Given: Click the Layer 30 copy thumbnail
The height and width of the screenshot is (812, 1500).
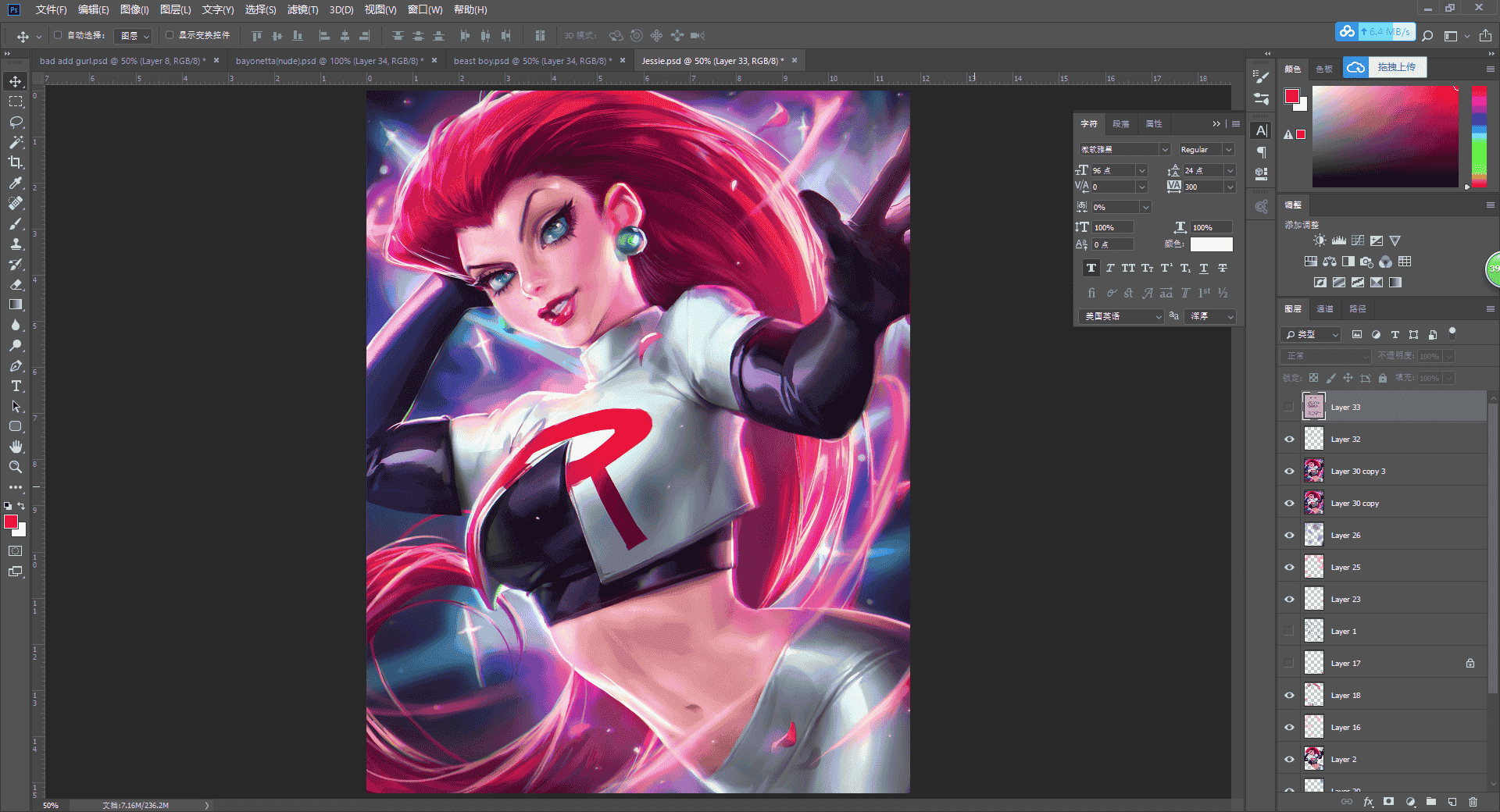Looking at the screenshot, I should (1314, 504).
